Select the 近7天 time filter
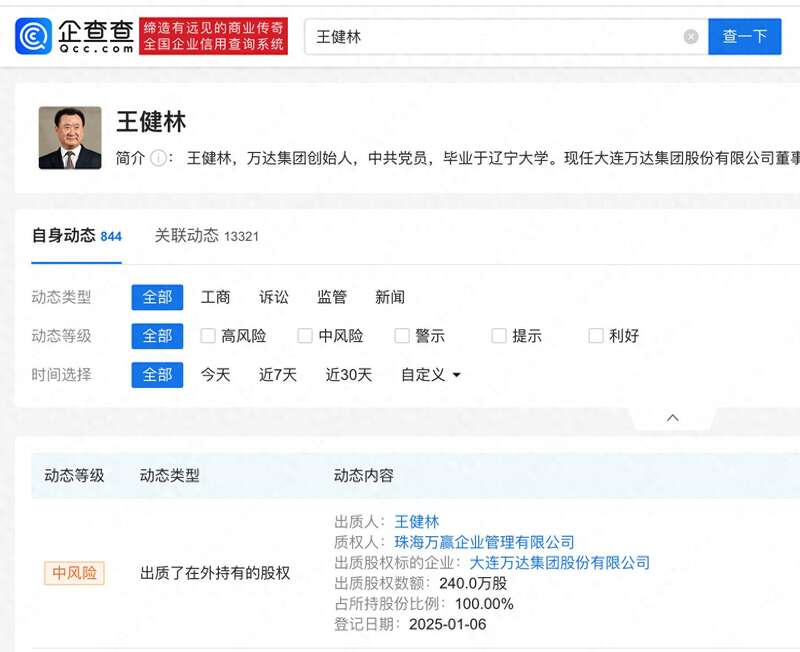The height and width of the screenshot is (652, 800). pos(278,375)
